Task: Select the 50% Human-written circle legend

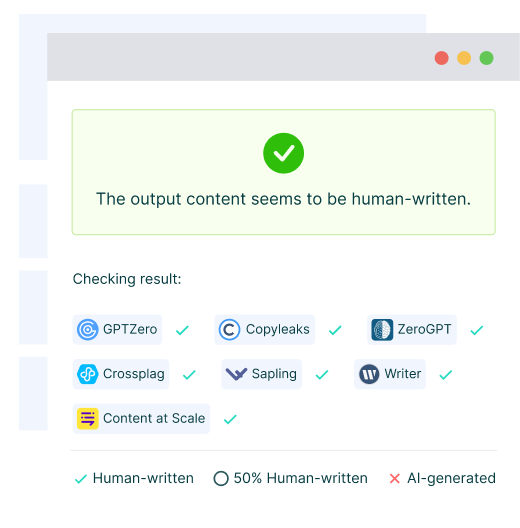Action: (x=221, y=478)
